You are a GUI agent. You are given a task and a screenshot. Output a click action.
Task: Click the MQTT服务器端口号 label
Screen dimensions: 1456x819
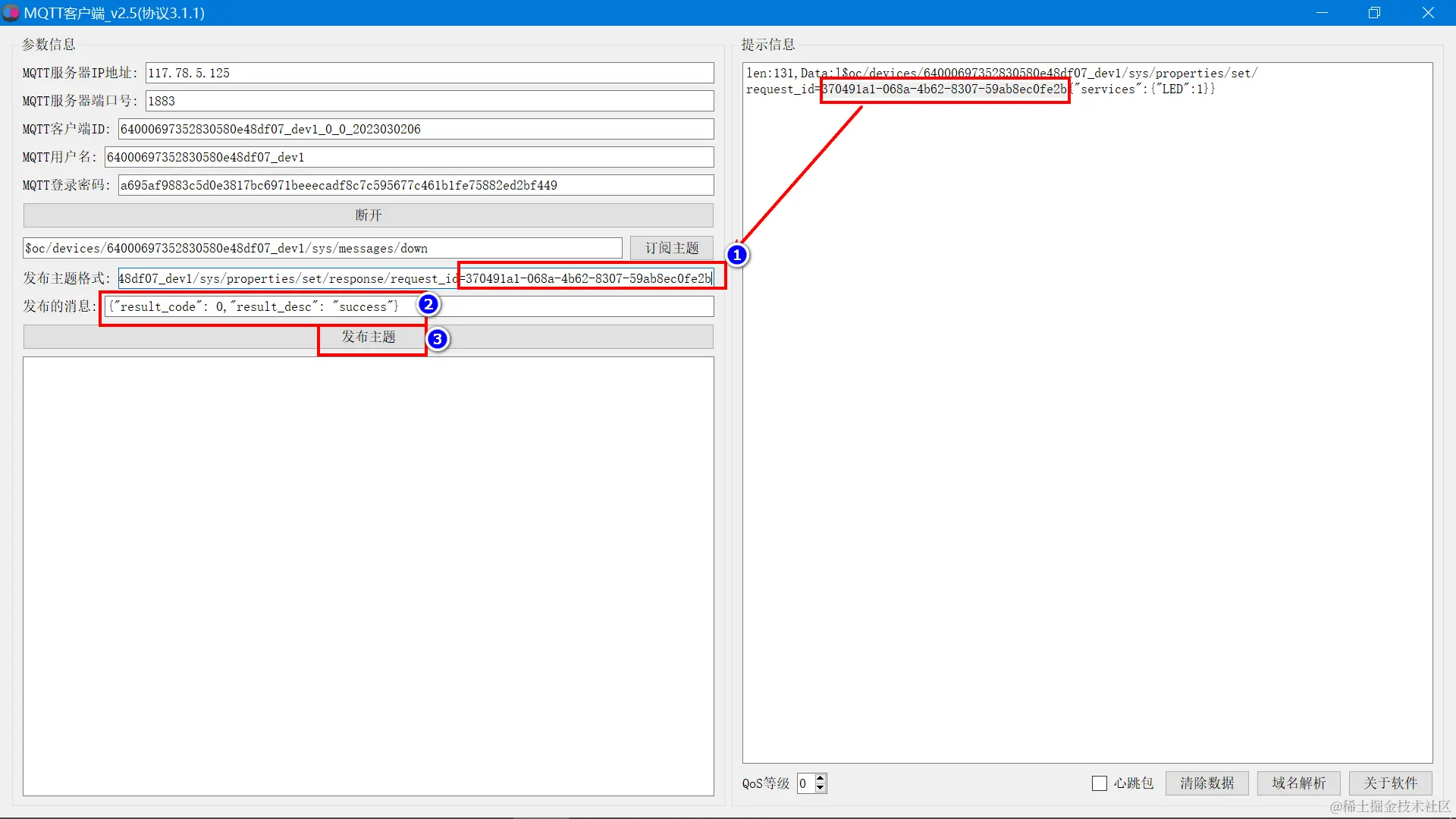coord(80,101)
